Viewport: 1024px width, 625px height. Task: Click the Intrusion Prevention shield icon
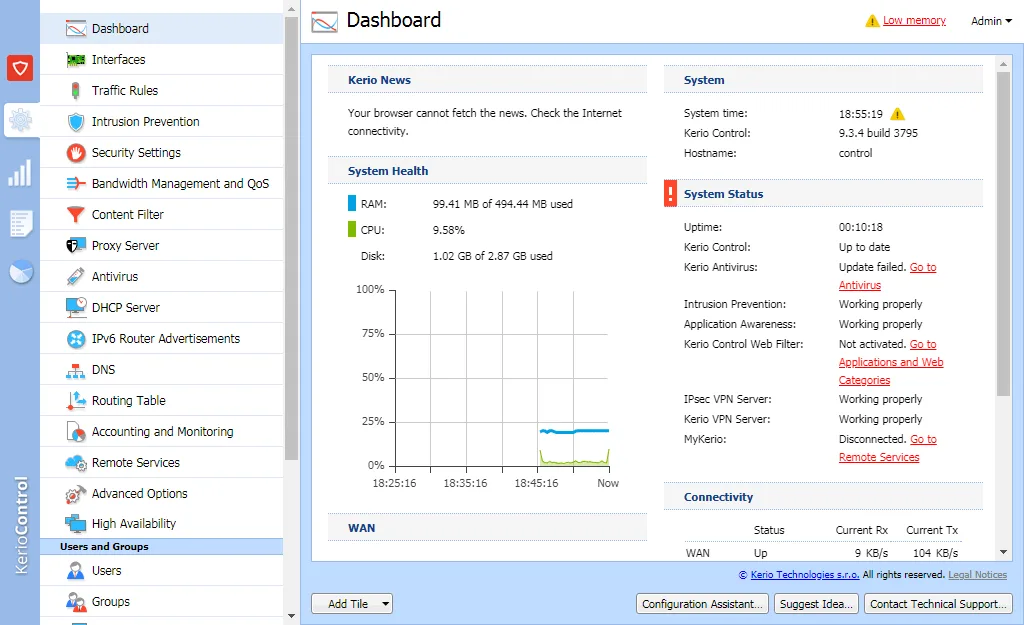(76, 121)
